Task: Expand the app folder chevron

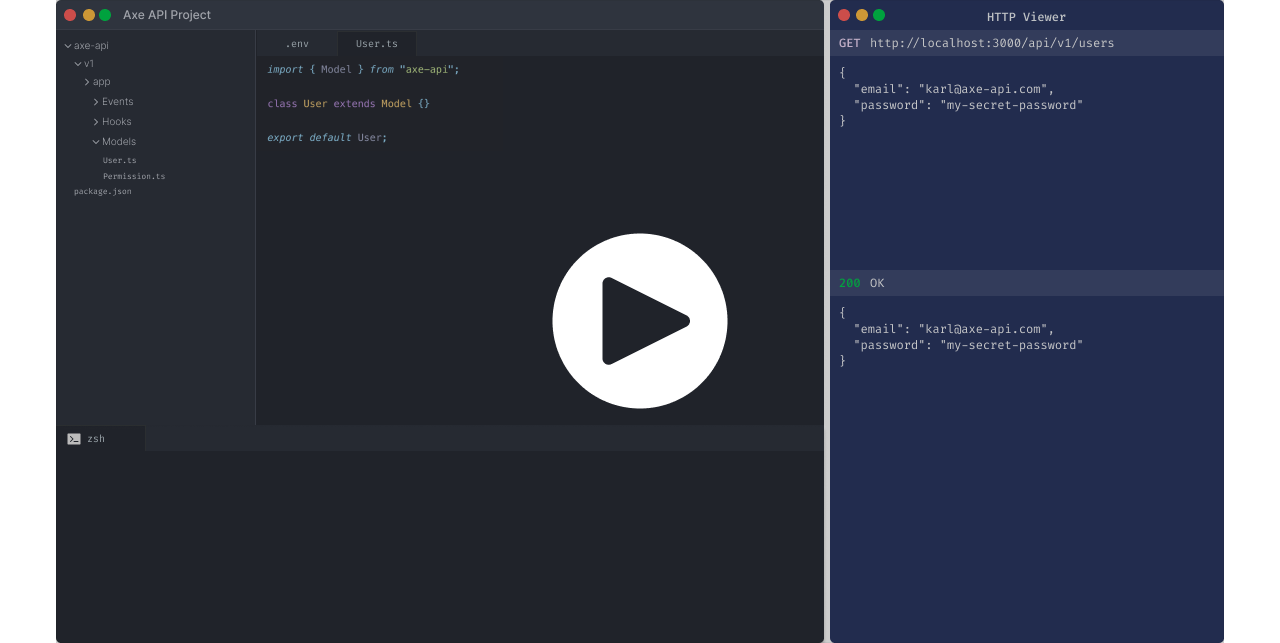Action: point(87,82)
